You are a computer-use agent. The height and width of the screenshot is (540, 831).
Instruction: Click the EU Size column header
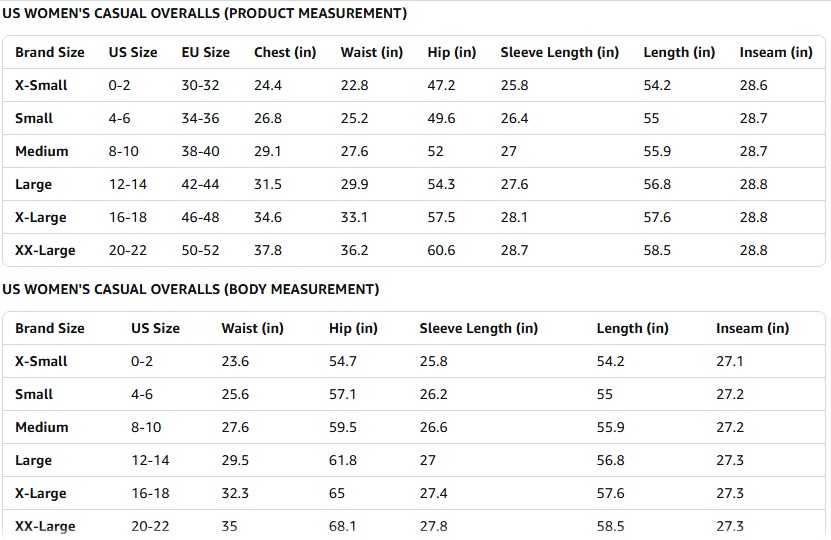(x=205, y=52)
